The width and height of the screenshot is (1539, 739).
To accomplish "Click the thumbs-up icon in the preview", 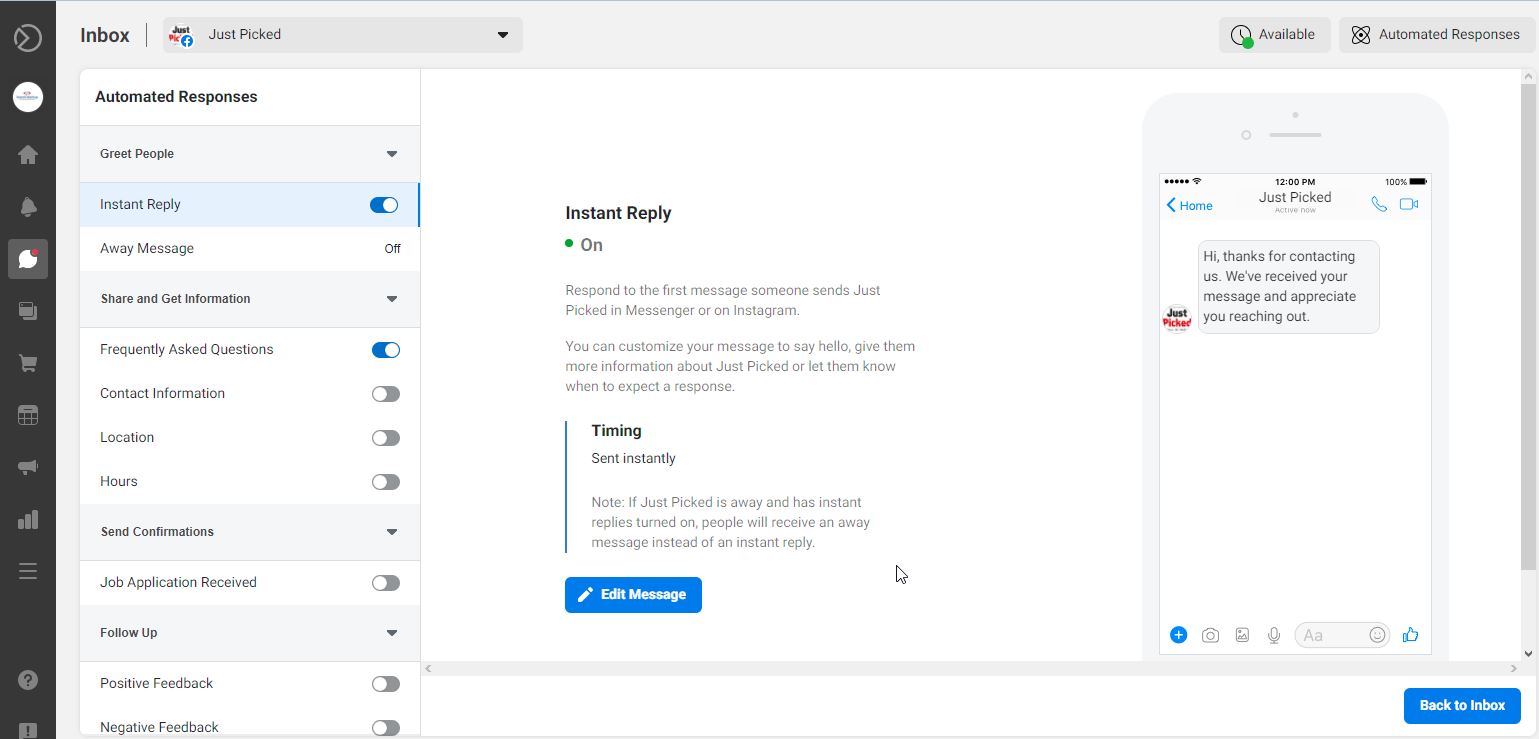I will click(x=1410, y=634).
